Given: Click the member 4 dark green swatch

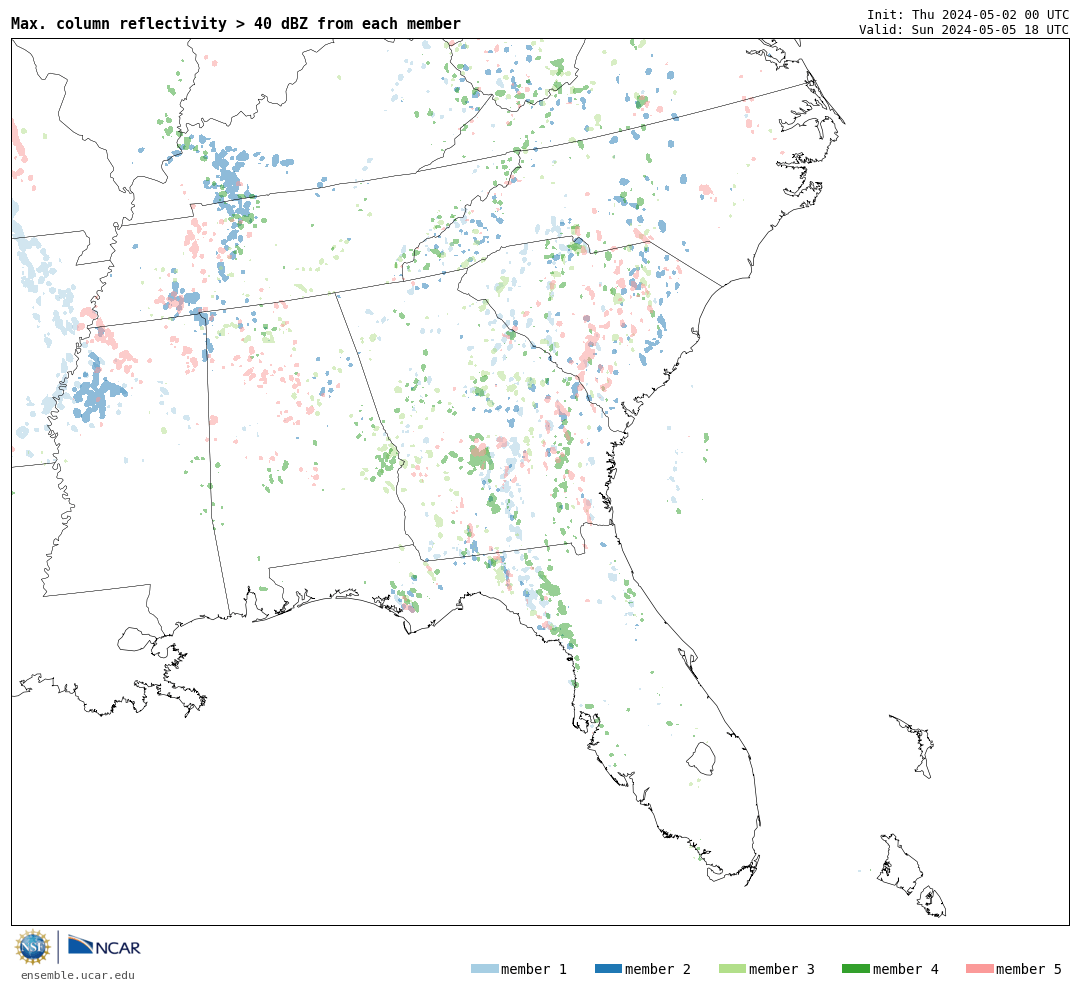Looking at the screenshot, I should 855,969.
